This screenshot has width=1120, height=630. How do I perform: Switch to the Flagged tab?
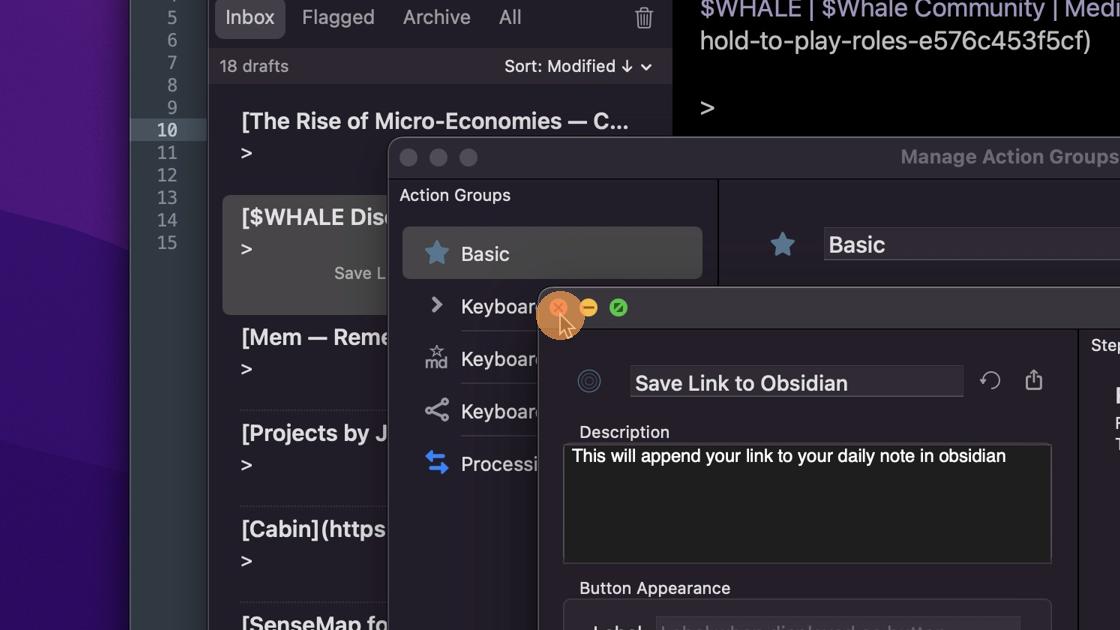tap(338, 17)
